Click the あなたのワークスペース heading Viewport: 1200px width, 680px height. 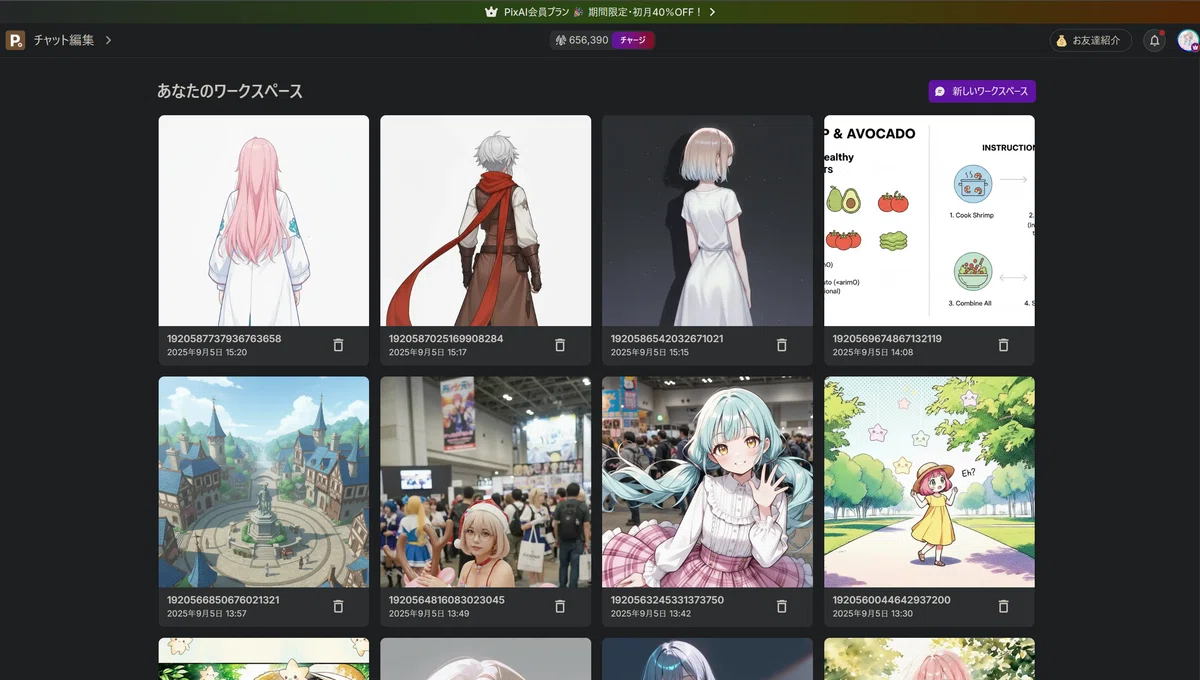click(230, 91)
